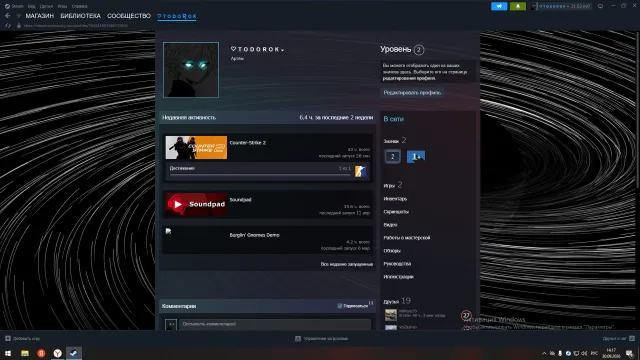640x360 pixels.
Task: Toggle the Подписаться checkbox
Action: (340, 306)
